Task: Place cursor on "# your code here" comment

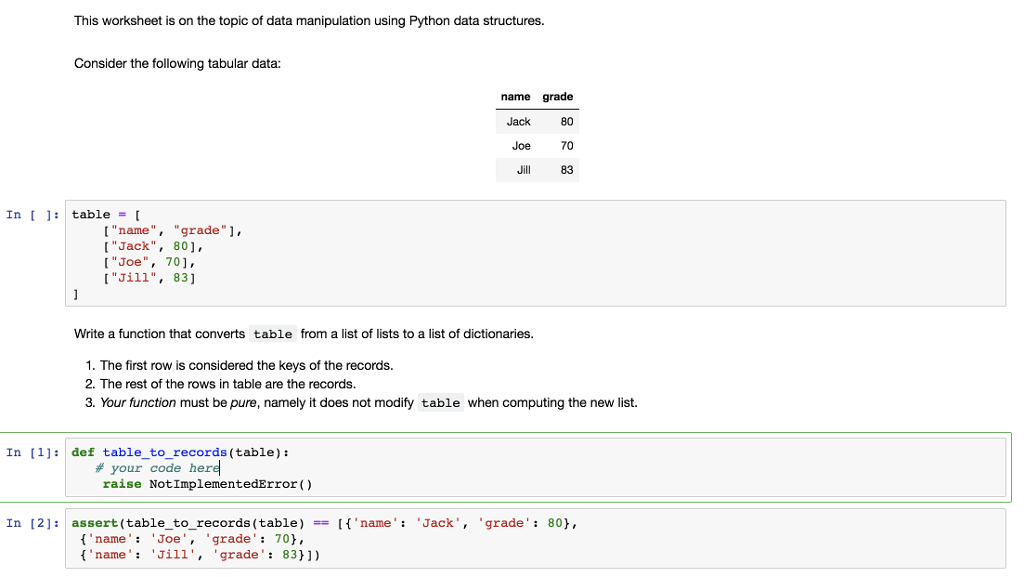Action: click(x=157, y=468)
